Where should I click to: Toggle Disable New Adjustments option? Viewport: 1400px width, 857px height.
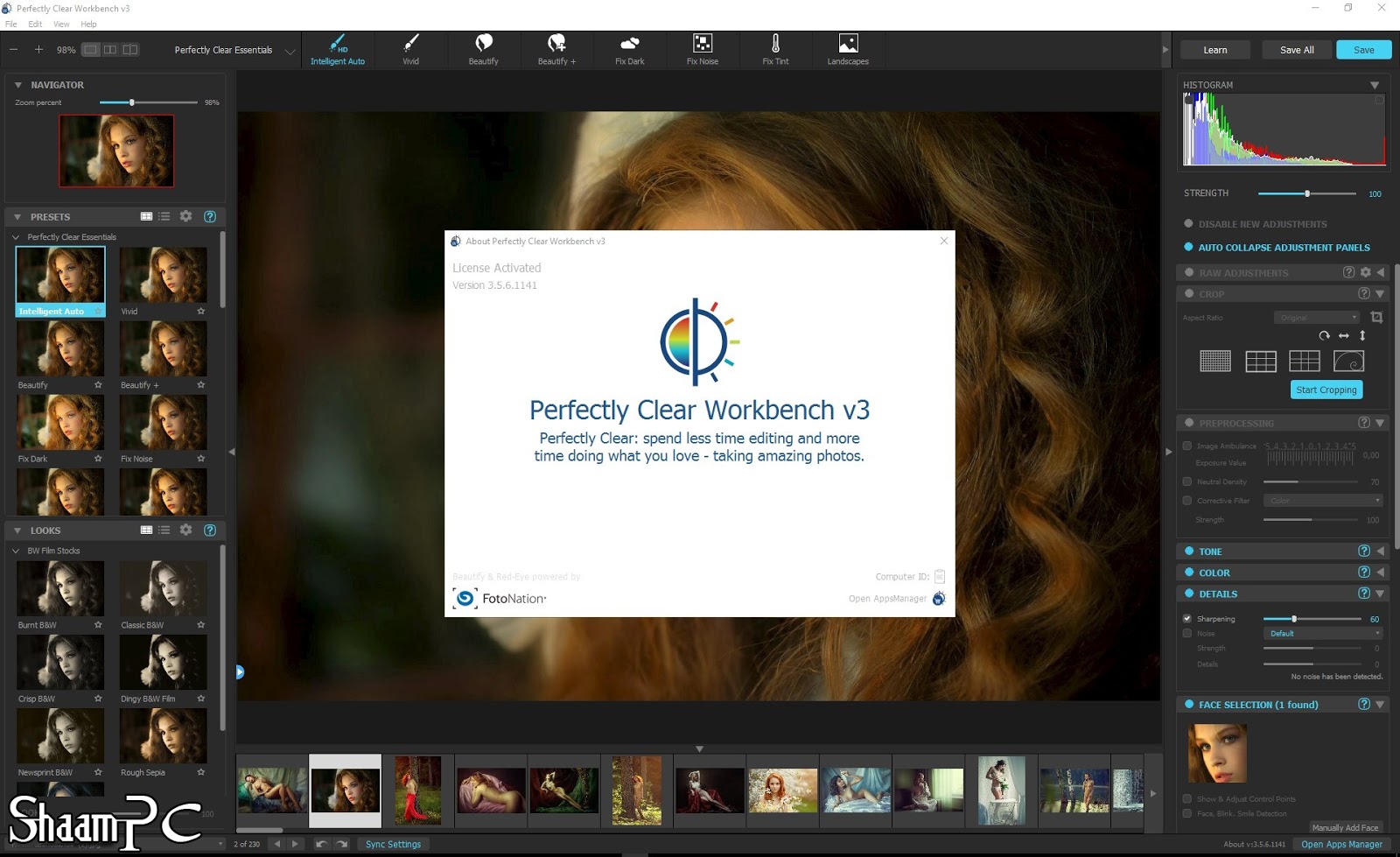pyautogui.click(x=1188, y=223)
